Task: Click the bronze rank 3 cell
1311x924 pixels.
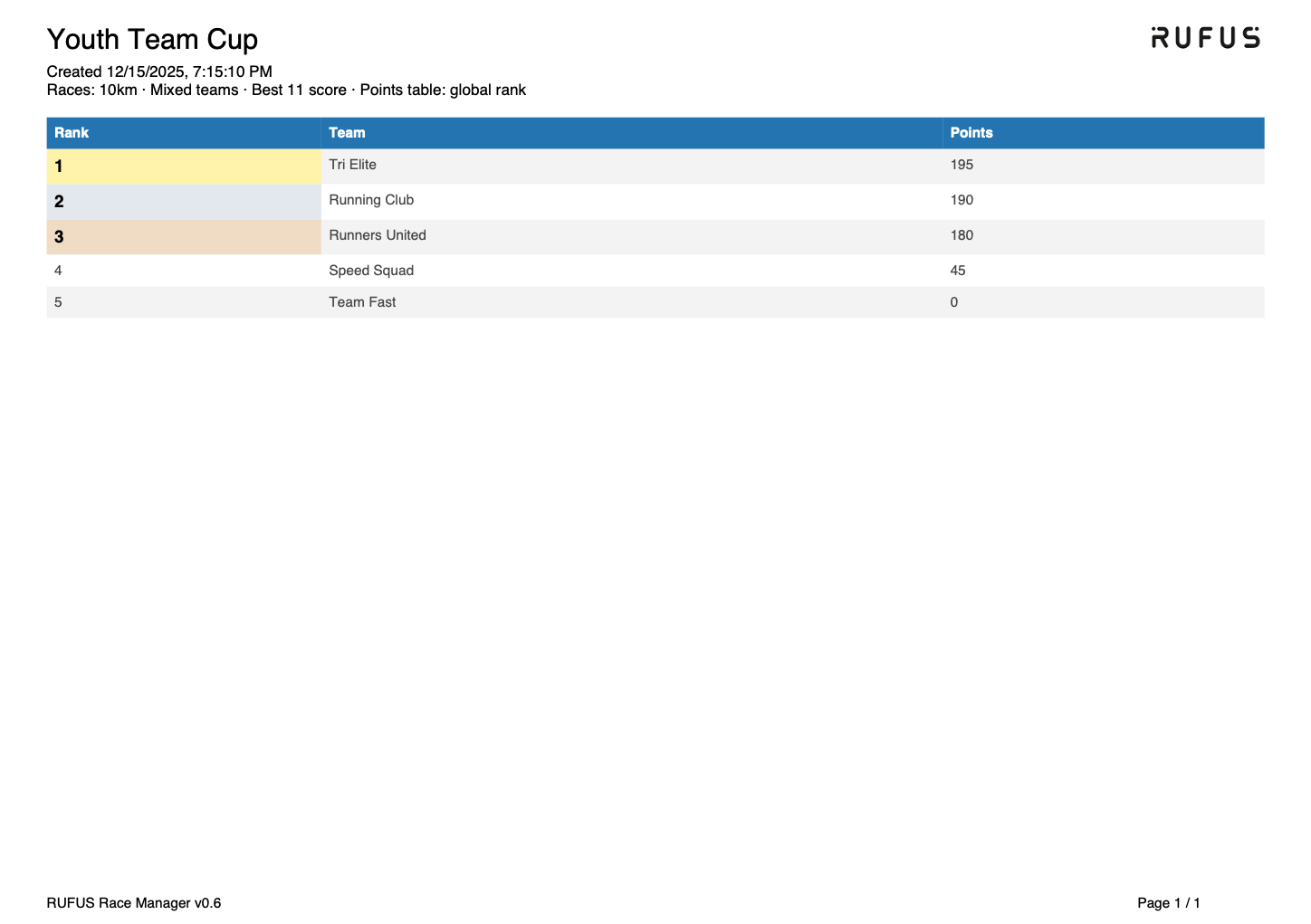Action: click(183, 237)
